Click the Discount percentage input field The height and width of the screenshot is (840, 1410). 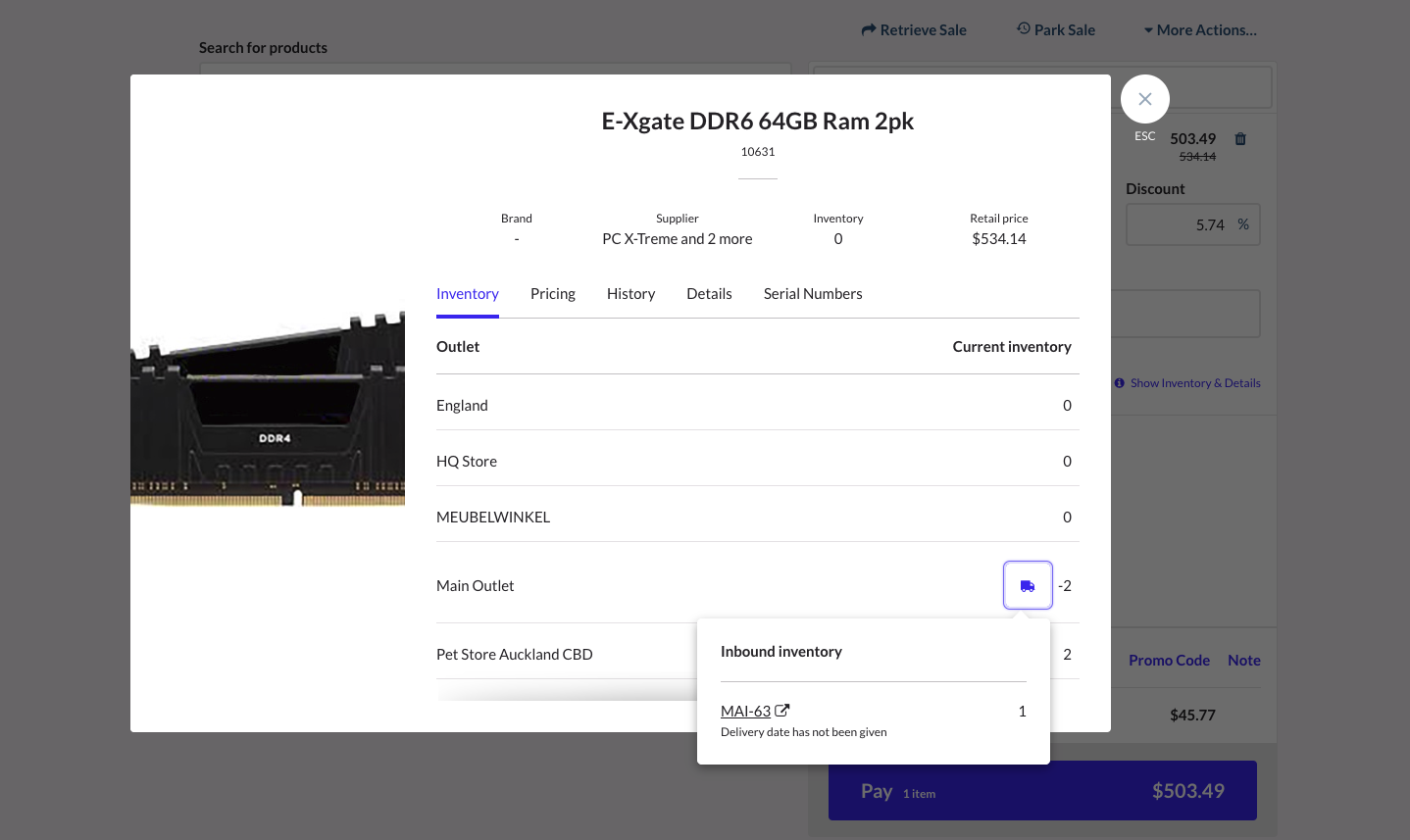pyautogui.click(x=1193, y=224)
